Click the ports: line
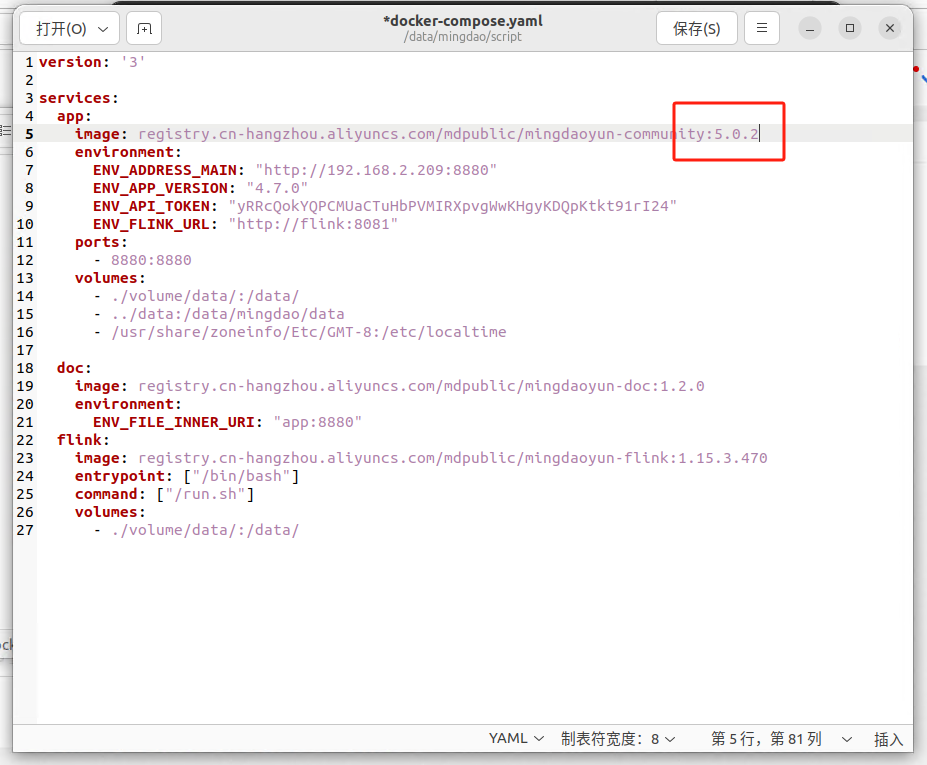 coord(101,242)
